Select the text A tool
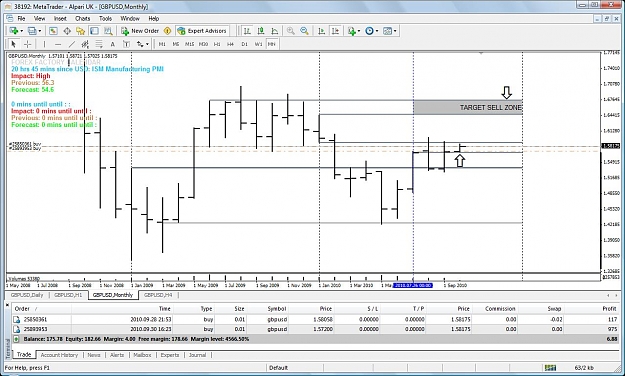The image size is (625, 376). (112, 44)
